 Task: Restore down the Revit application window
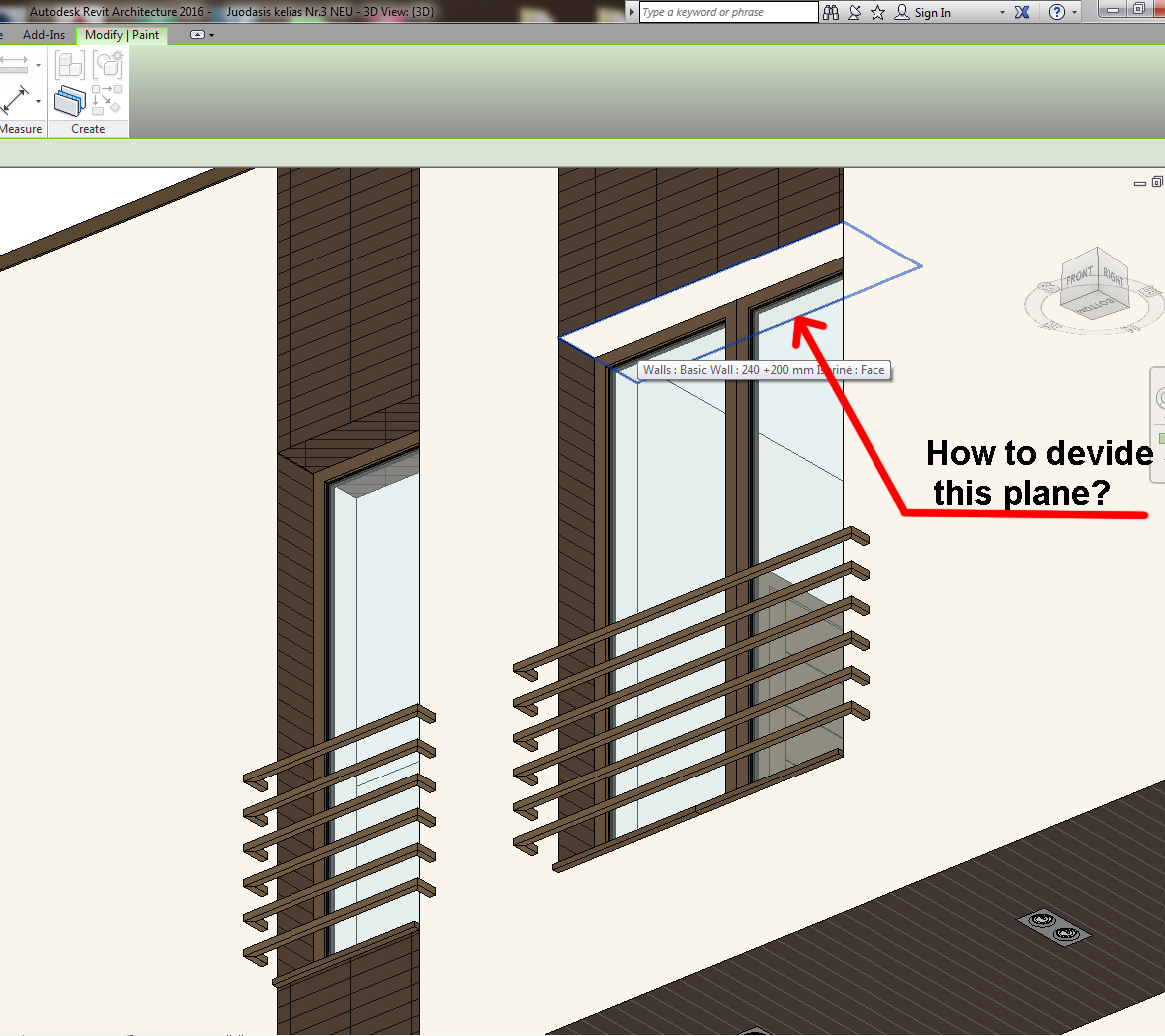[1138, 10]
